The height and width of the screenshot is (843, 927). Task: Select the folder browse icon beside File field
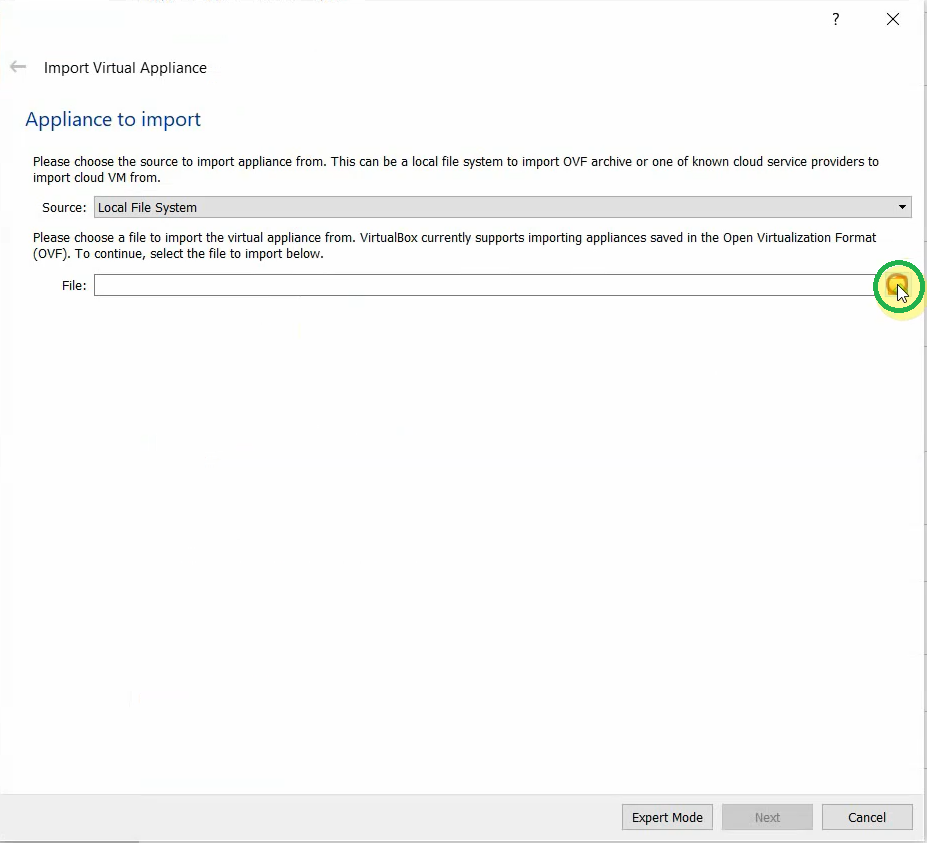pos(897,287)
